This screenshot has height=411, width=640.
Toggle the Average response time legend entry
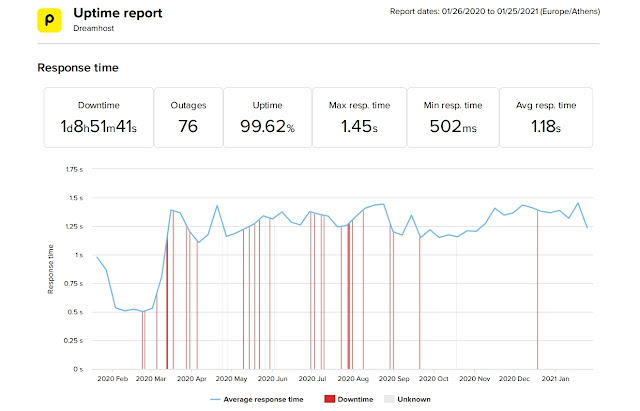point(257,399)
